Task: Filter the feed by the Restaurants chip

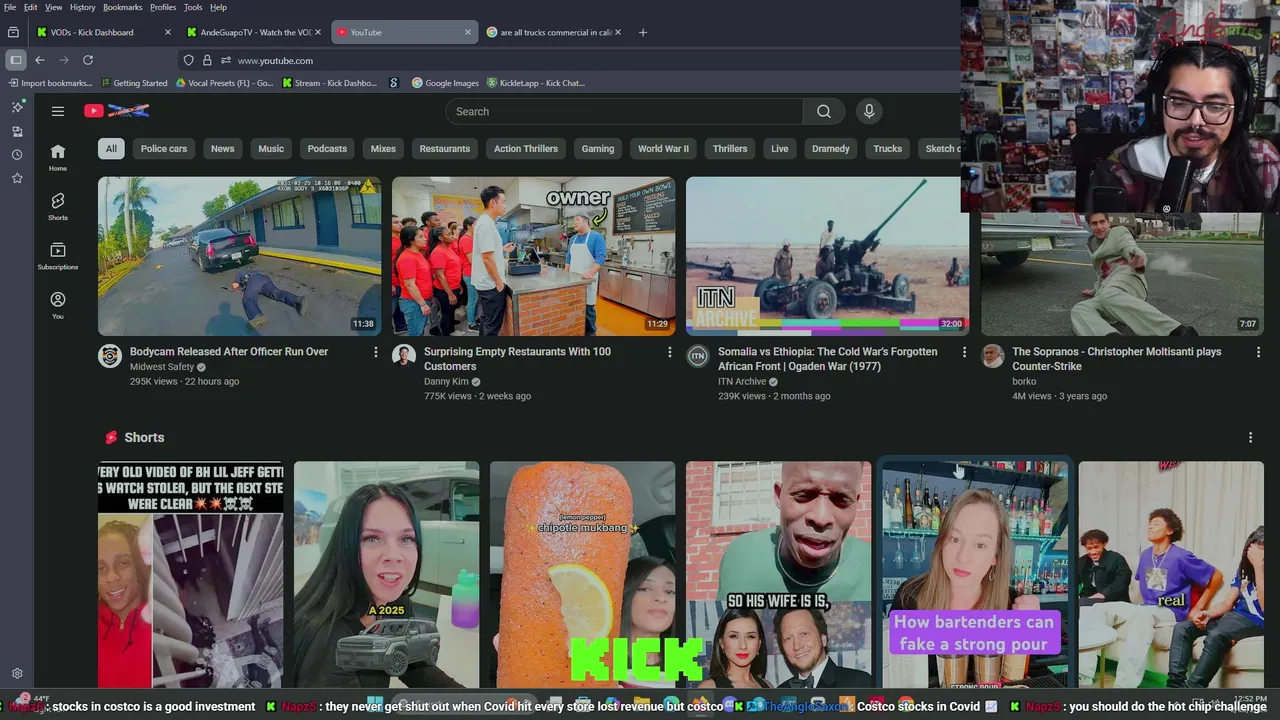Action: [445, 149]
